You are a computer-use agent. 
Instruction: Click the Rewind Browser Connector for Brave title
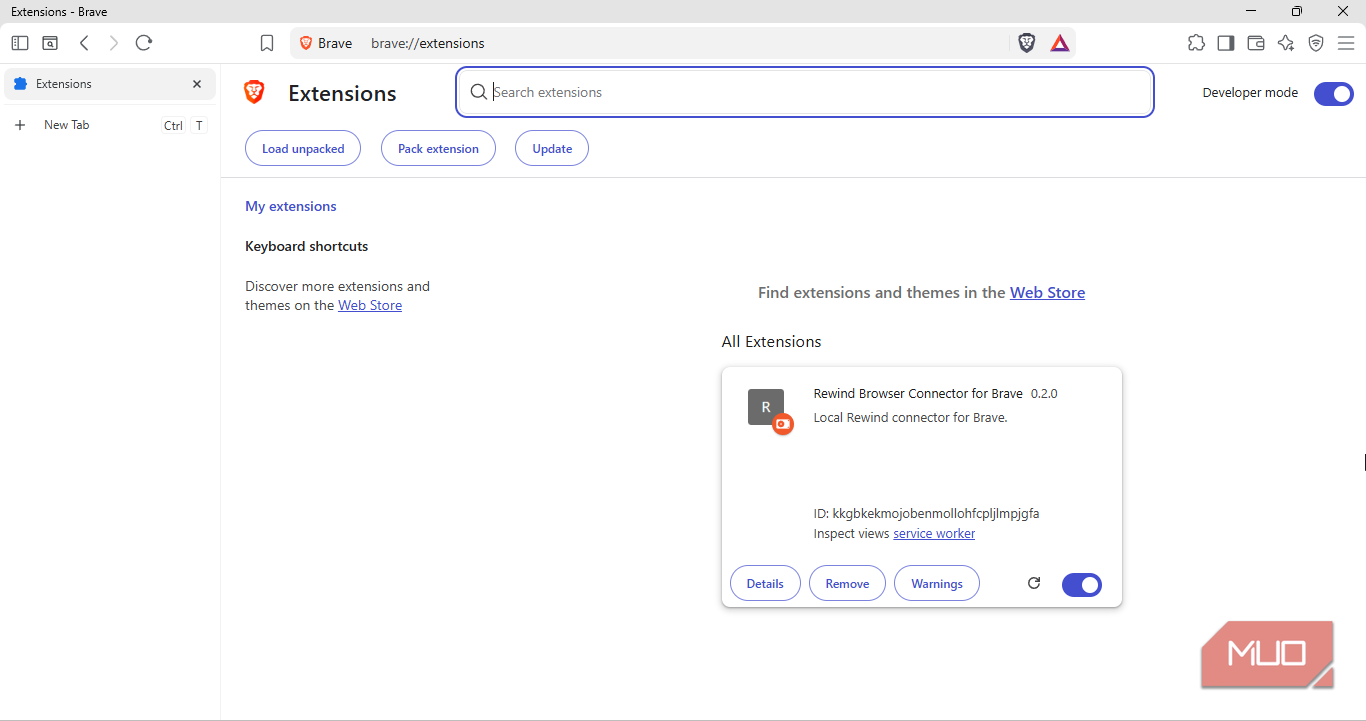(918, 394)
